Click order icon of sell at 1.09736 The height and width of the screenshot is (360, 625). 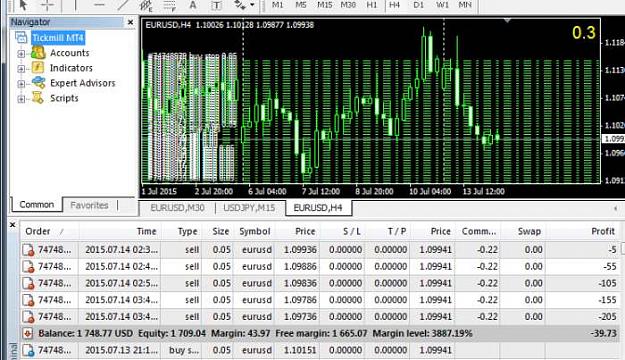[x=28, y=317]
